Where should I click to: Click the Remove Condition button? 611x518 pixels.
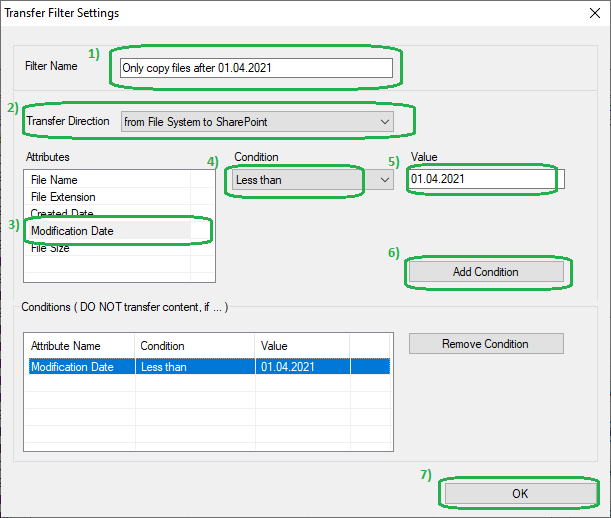coord(486,344)
